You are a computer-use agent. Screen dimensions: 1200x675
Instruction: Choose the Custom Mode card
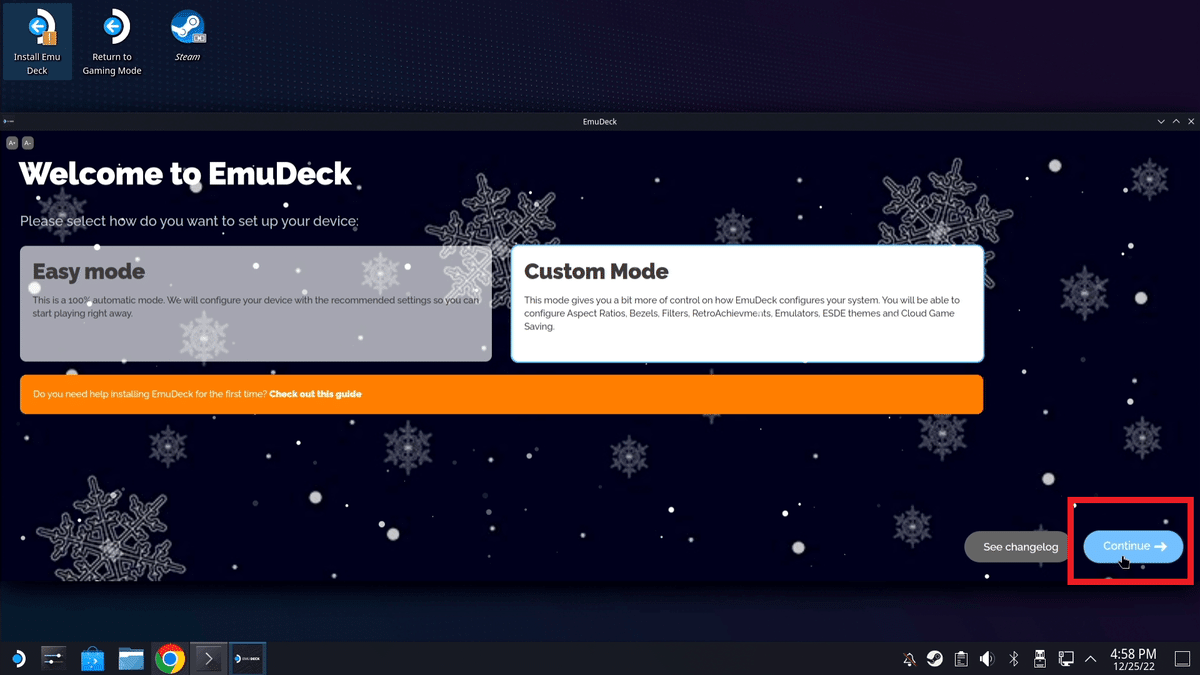click(747, 304)
